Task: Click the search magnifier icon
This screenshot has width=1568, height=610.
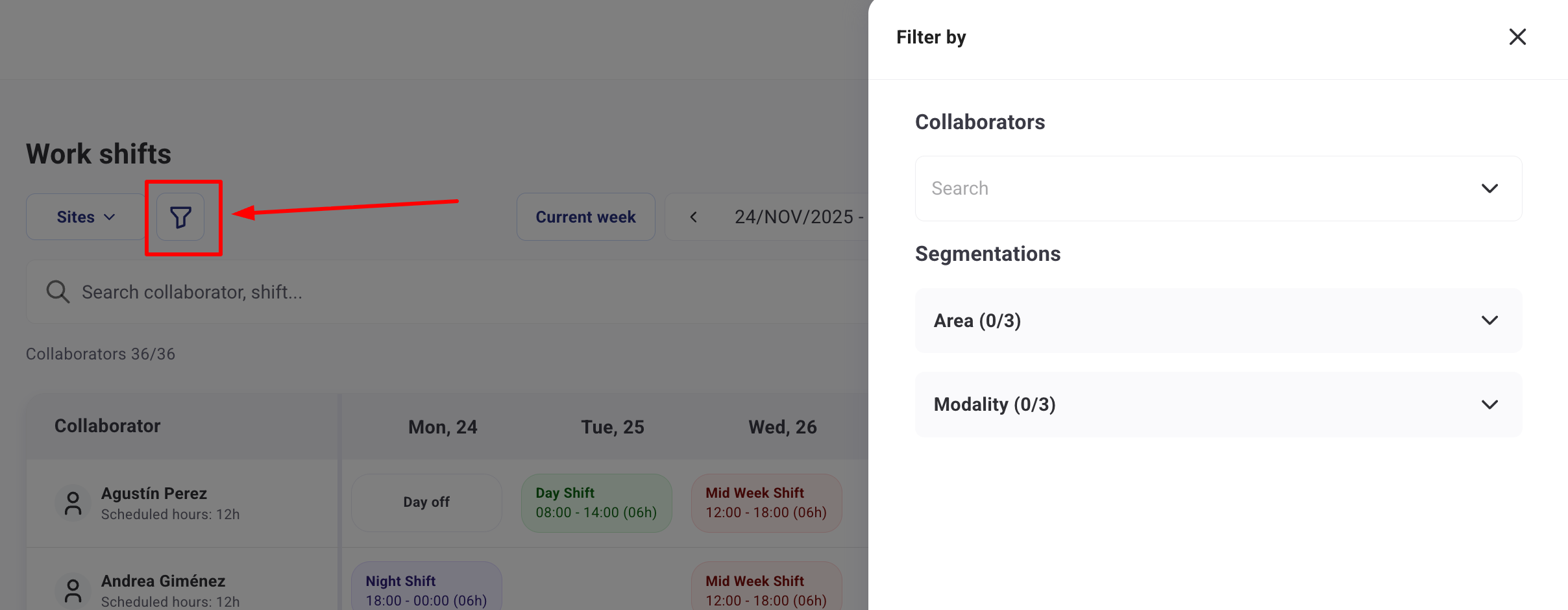Action: click(x=58, y=292)
